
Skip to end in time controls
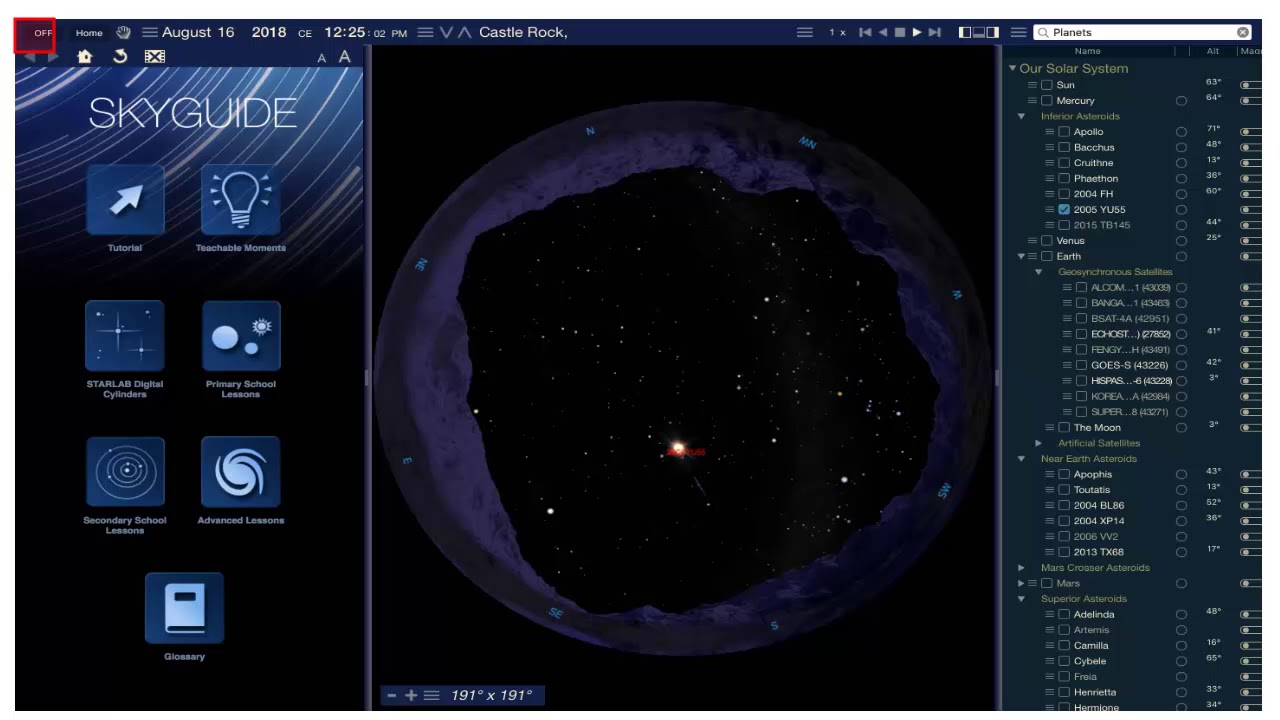(935, 32)
